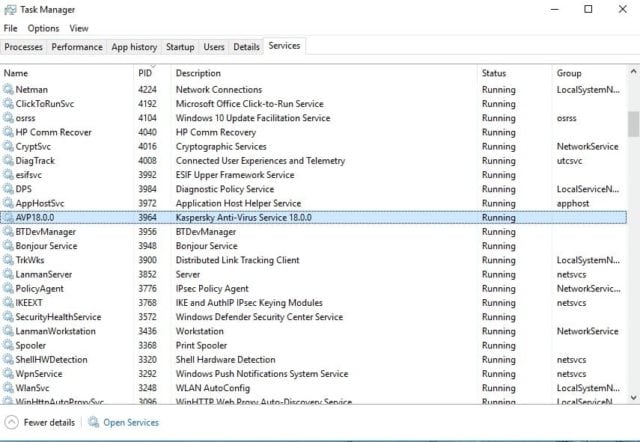Click 'Connected User Experiences and Telemetry'
The width and height of the screenshot is (640, 442).
click(x=260, y=160)
